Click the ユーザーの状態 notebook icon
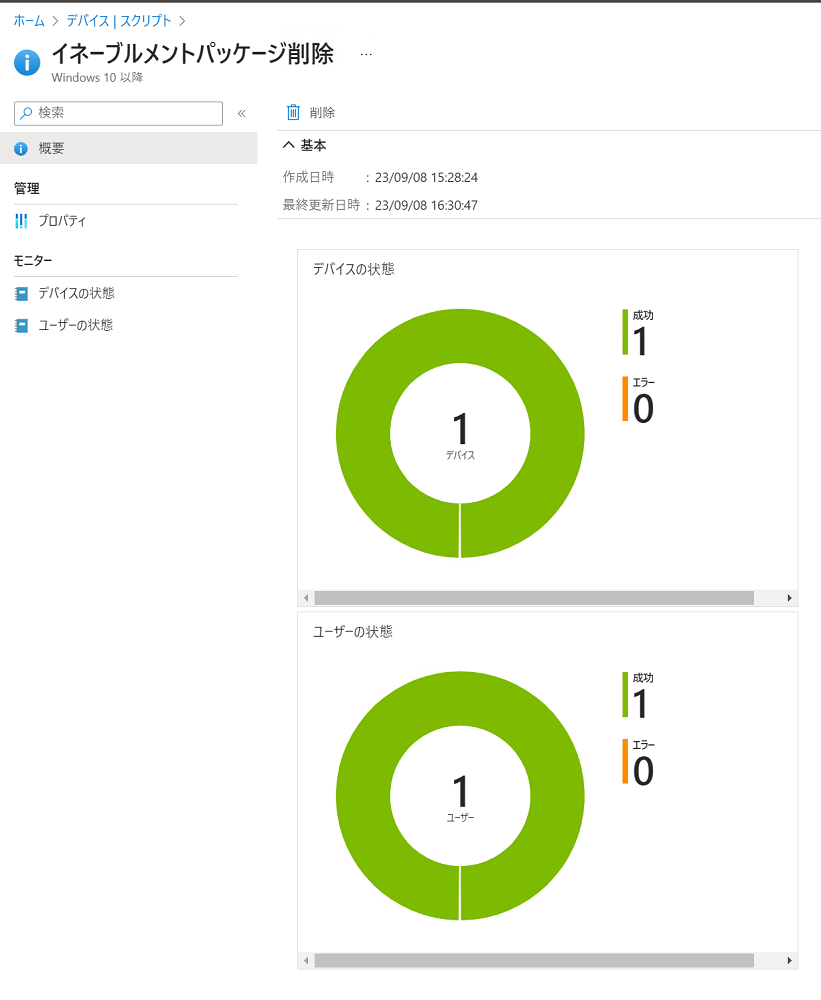The image size is (821, 1000). (x=21, y=326)
